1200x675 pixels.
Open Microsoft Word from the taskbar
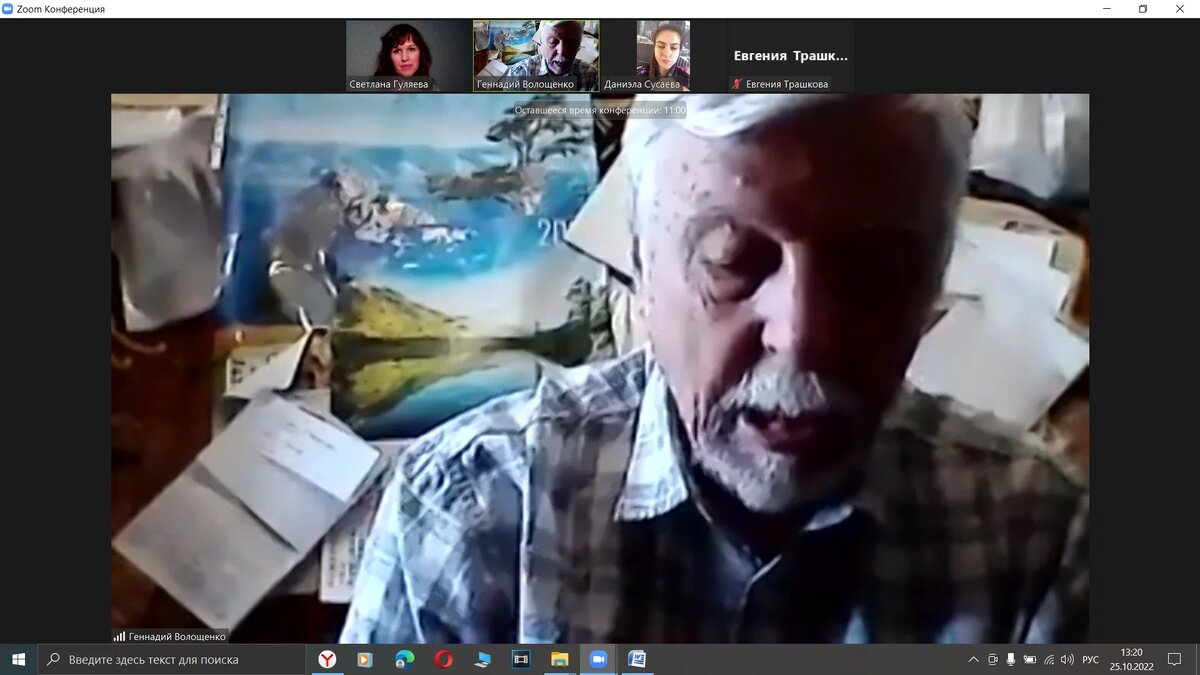(x=637, y=659)
